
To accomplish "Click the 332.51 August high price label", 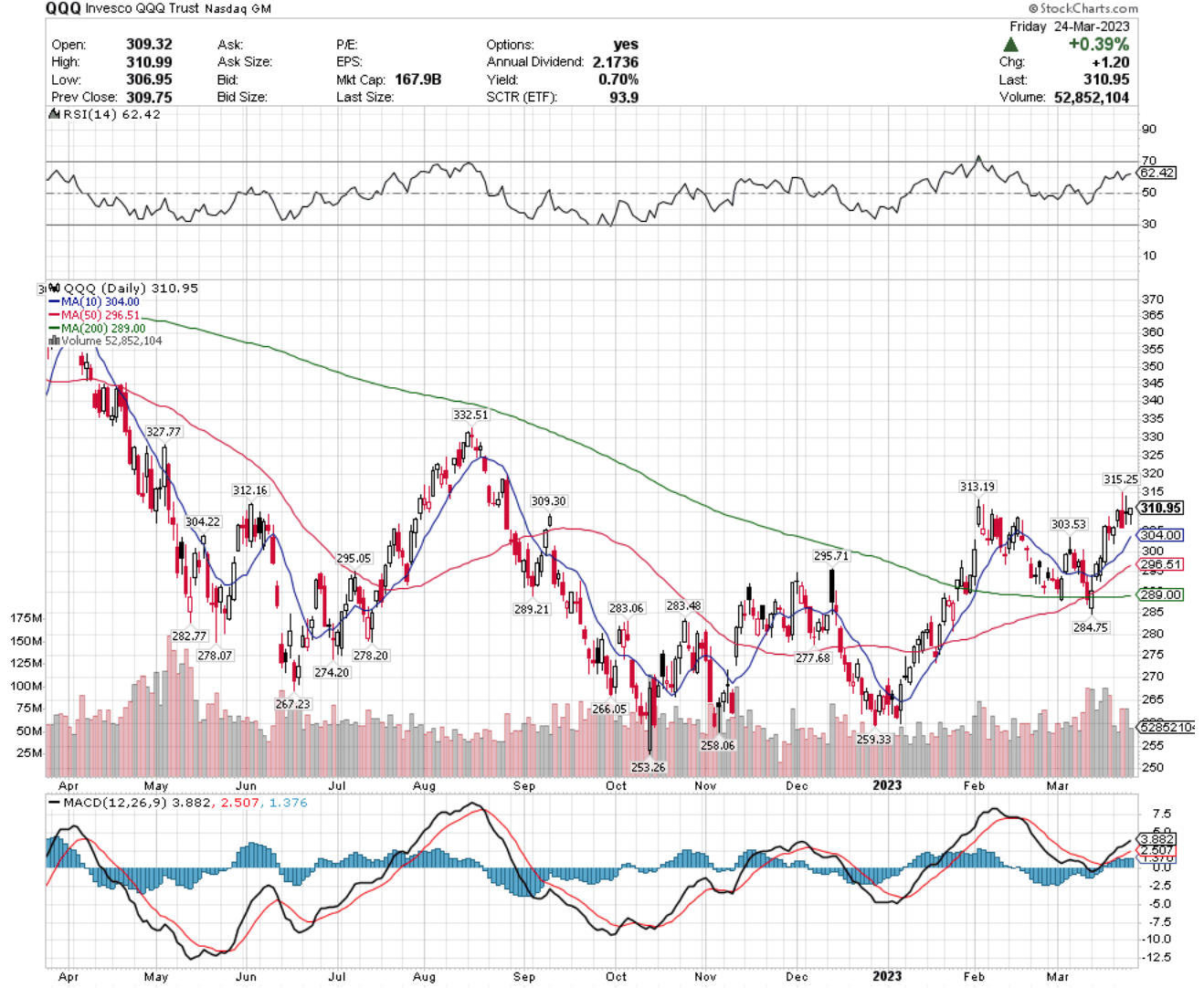I will 470,415.
